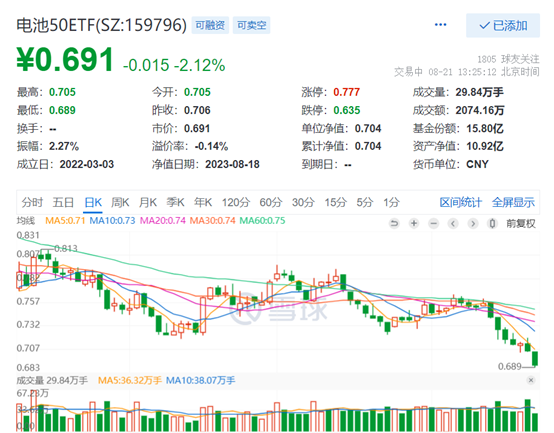Open 区间统计 interval statistics
The image size is (554, 433).
tap(460, 202)
